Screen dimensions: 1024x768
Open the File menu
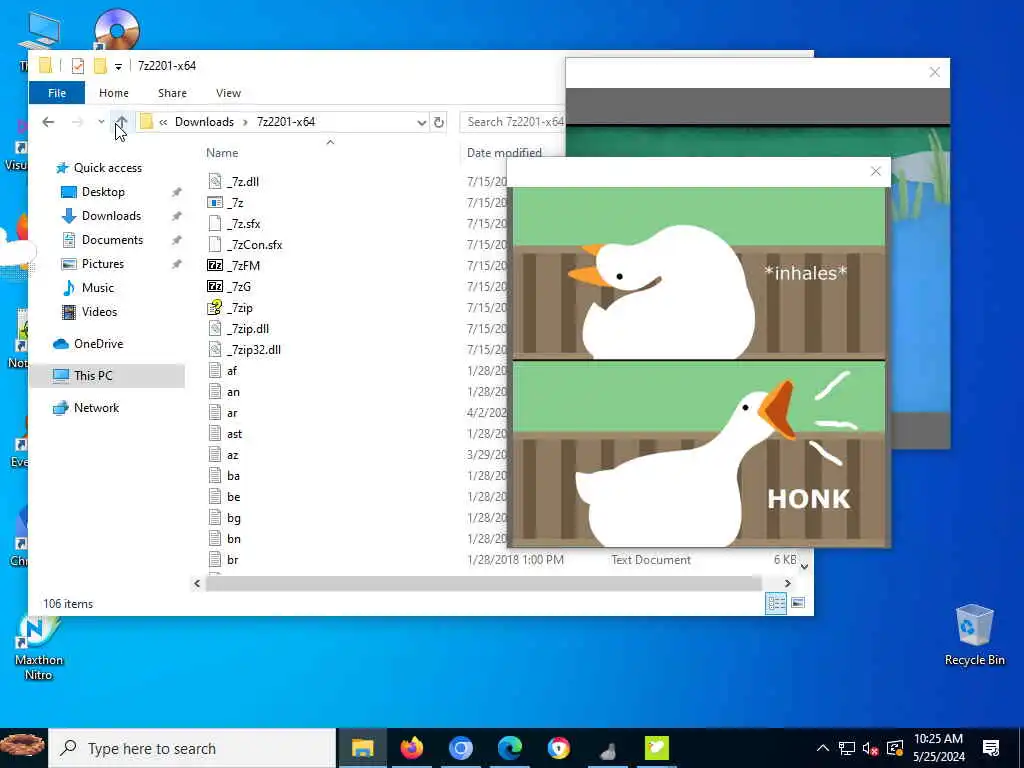click(x=57, y=93)
